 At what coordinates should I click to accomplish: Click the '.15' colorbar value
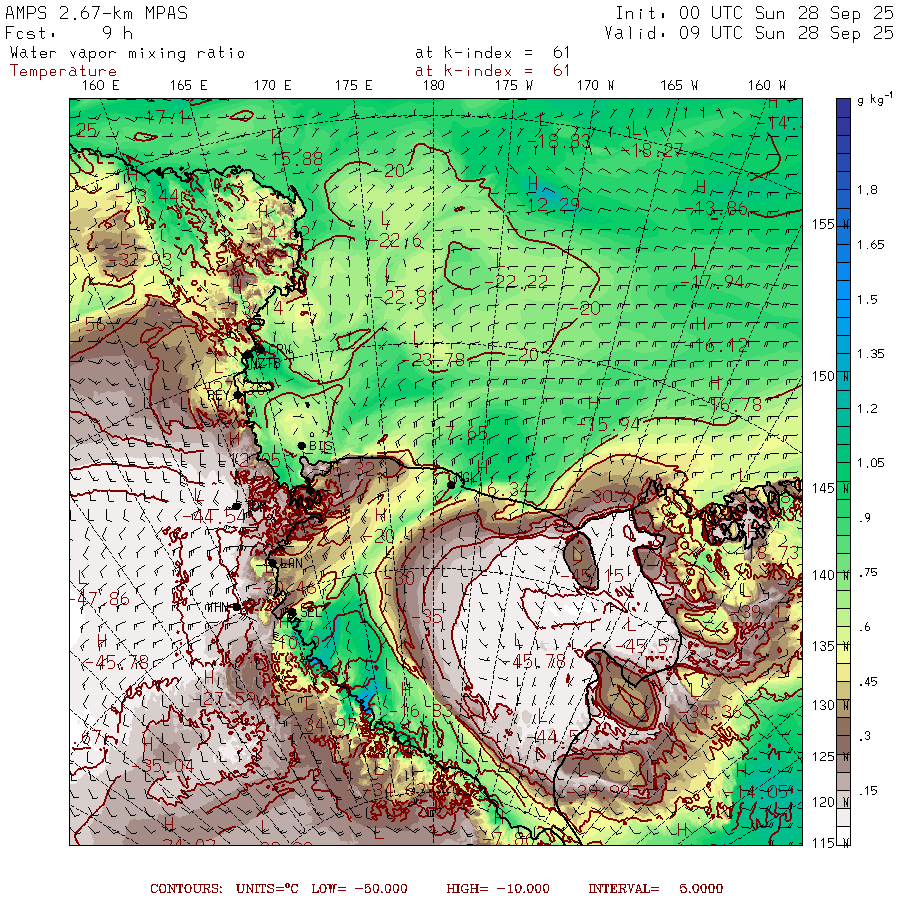pos(868,791)
